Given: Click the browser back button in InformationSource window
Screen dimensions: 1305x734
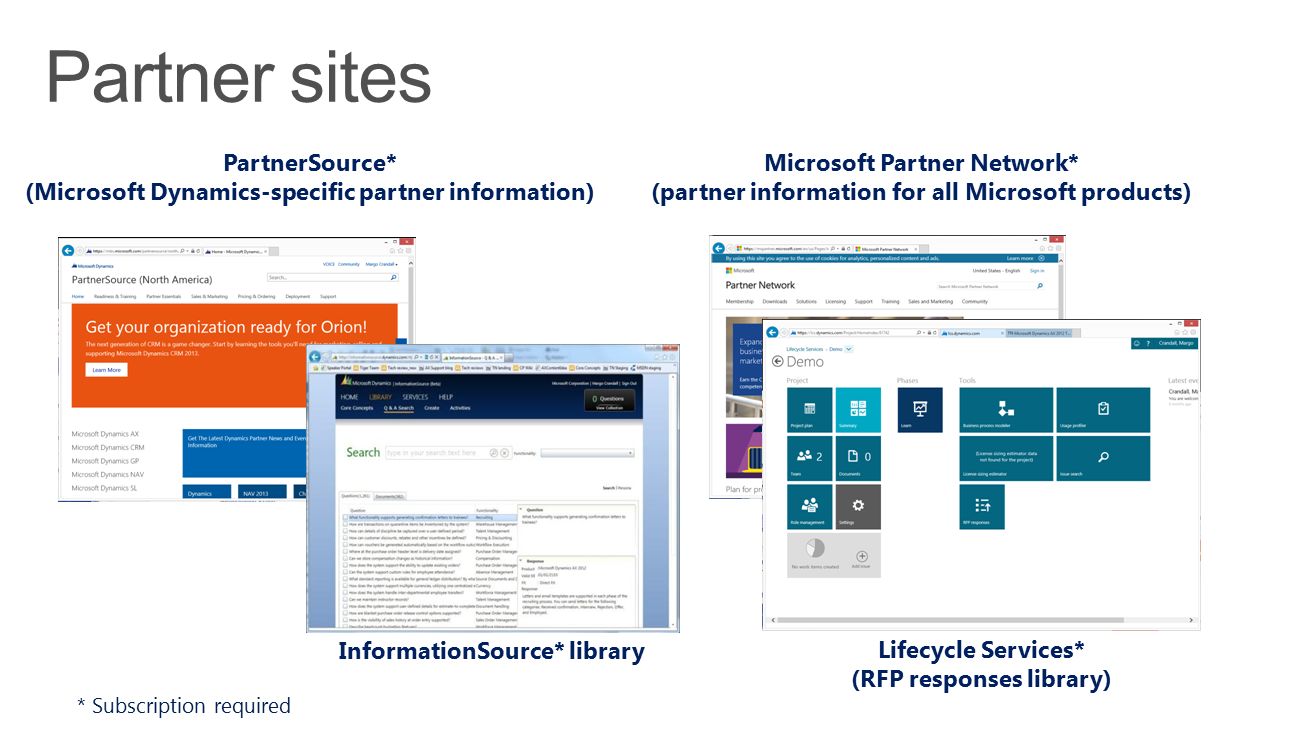Looking at the screenshot, I should pyautogui.click(x=315, y=356).
